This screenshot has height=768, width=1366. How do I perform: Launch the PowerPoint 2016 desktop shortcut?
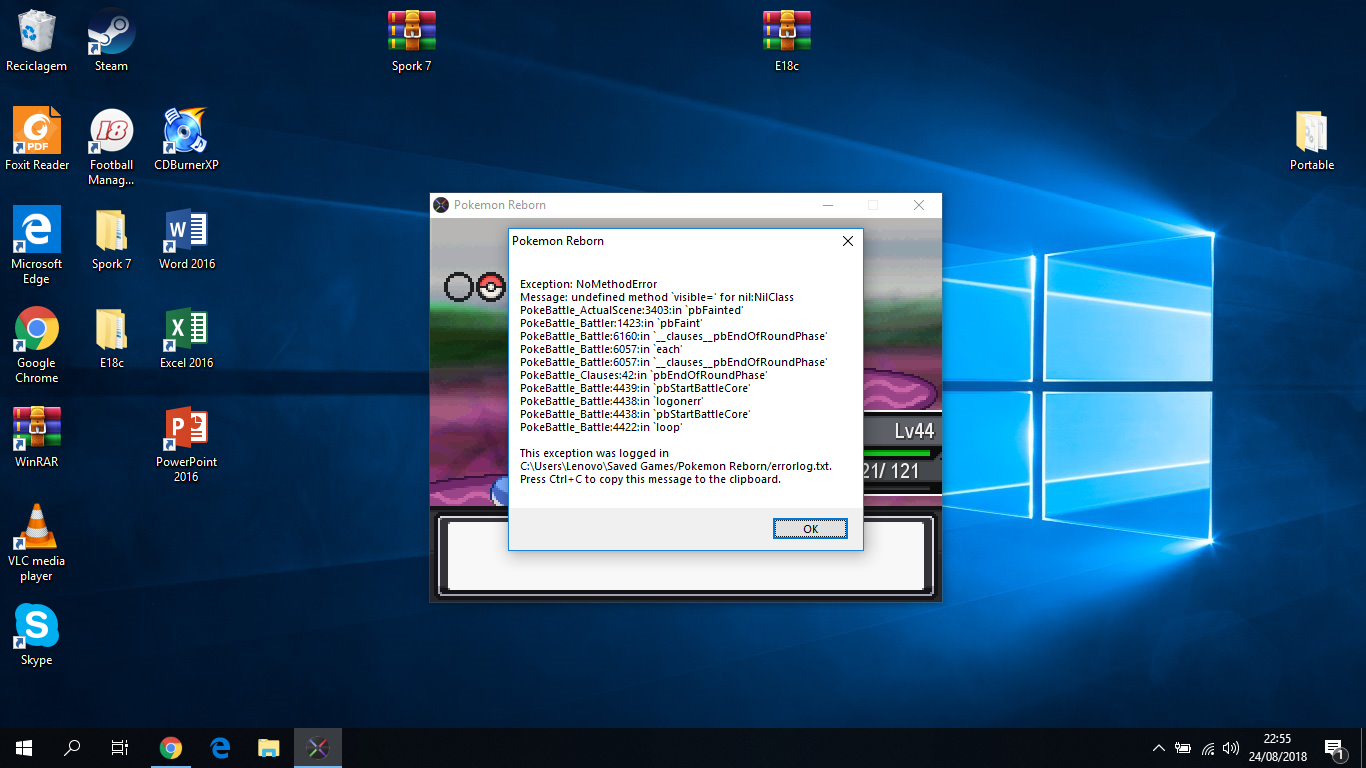pos(186,429)
